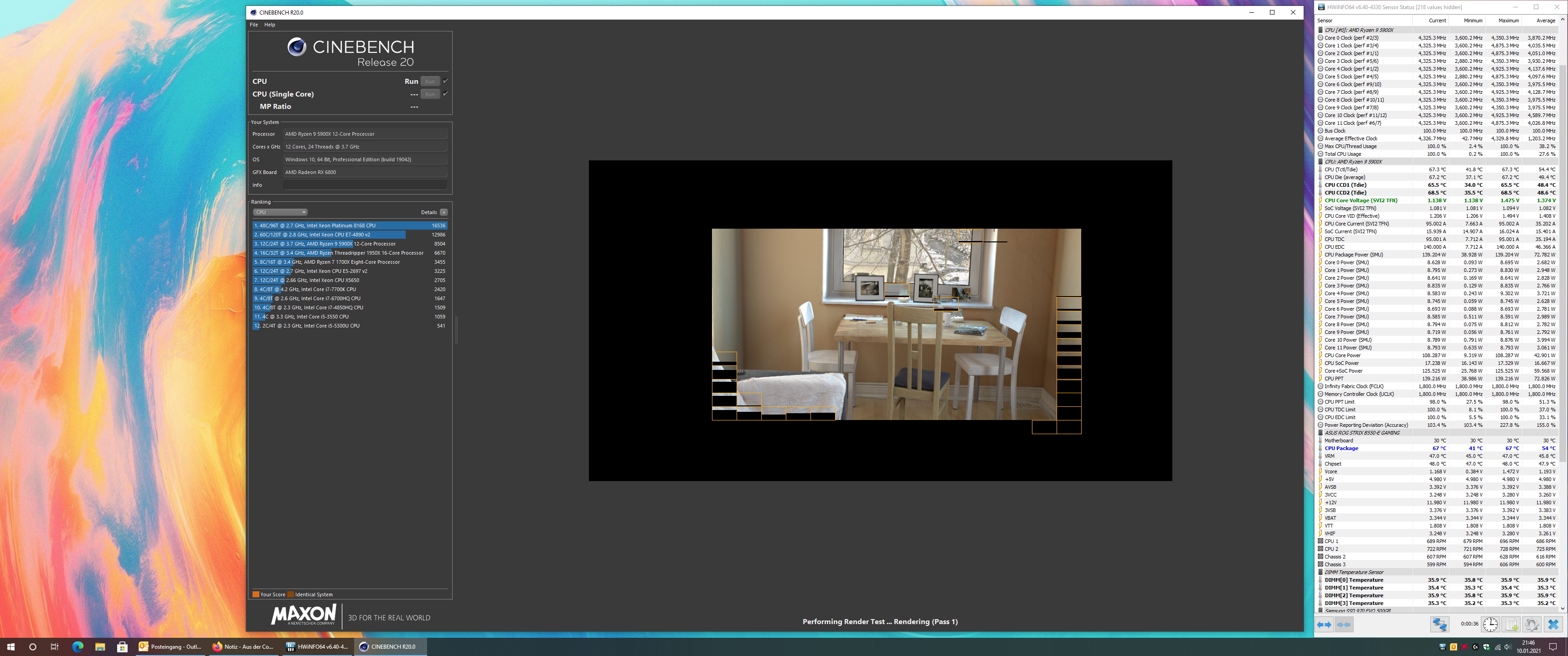Image resolution: width=1568 pixels, height=656 pixels.
Task: Close sensors with the blue X icon
Action: (x=1553, y=625)
